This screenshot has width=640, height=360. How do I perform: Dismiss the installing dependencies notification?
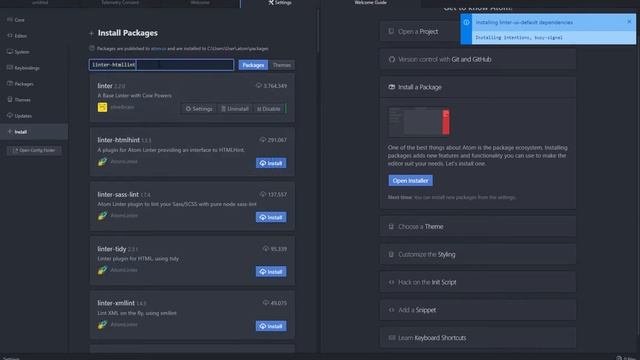pos(629,22)
